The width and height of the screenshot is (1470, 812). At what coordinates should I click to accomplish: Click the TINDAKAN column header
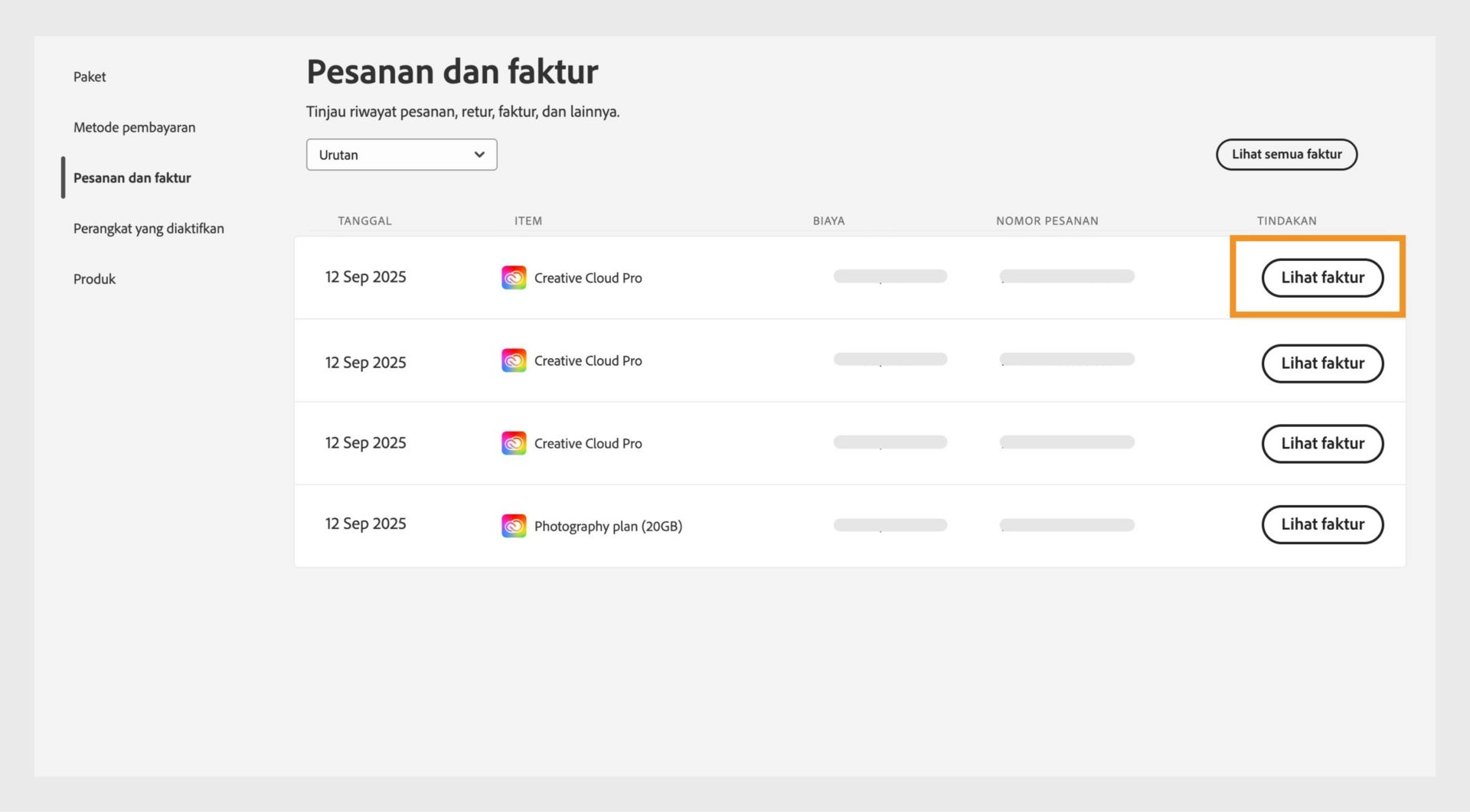tap(1287, 220)
